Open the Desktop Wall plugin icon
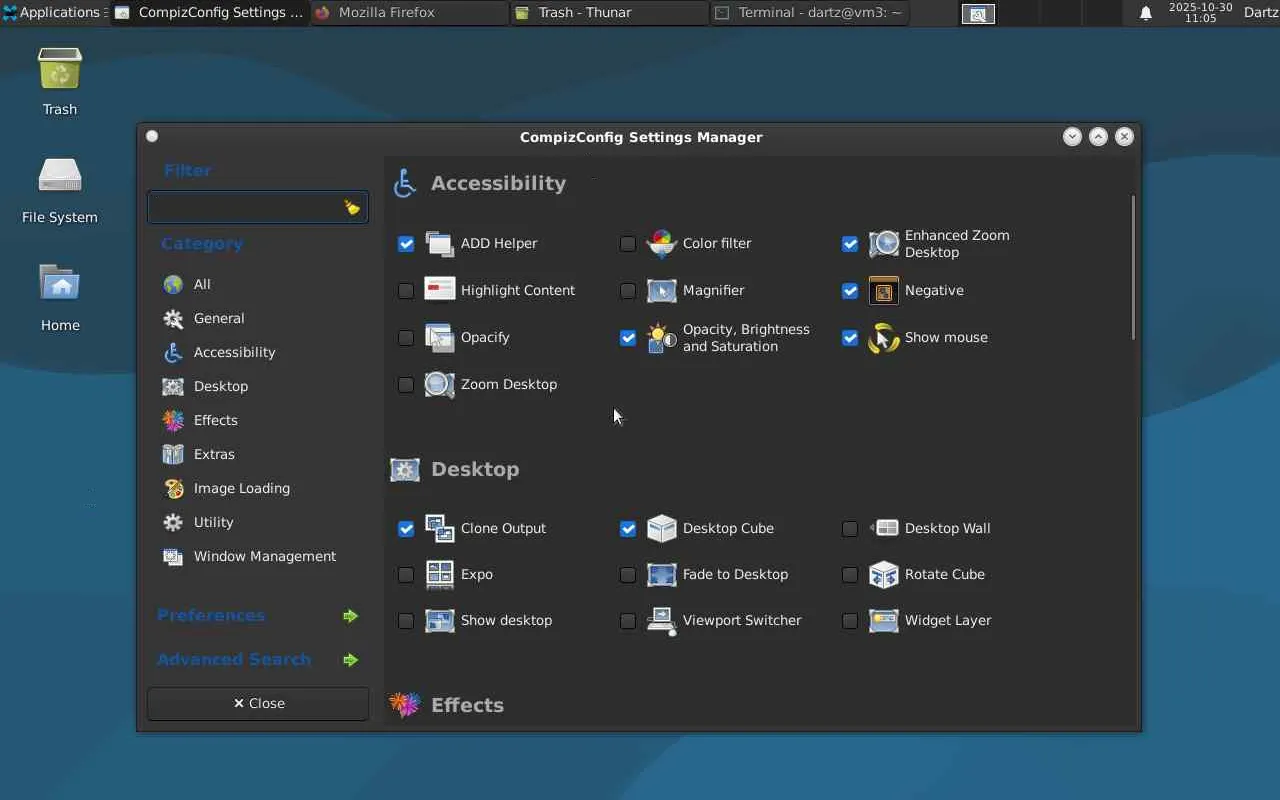Screen dimensions: 1280x800 (884, 528)
